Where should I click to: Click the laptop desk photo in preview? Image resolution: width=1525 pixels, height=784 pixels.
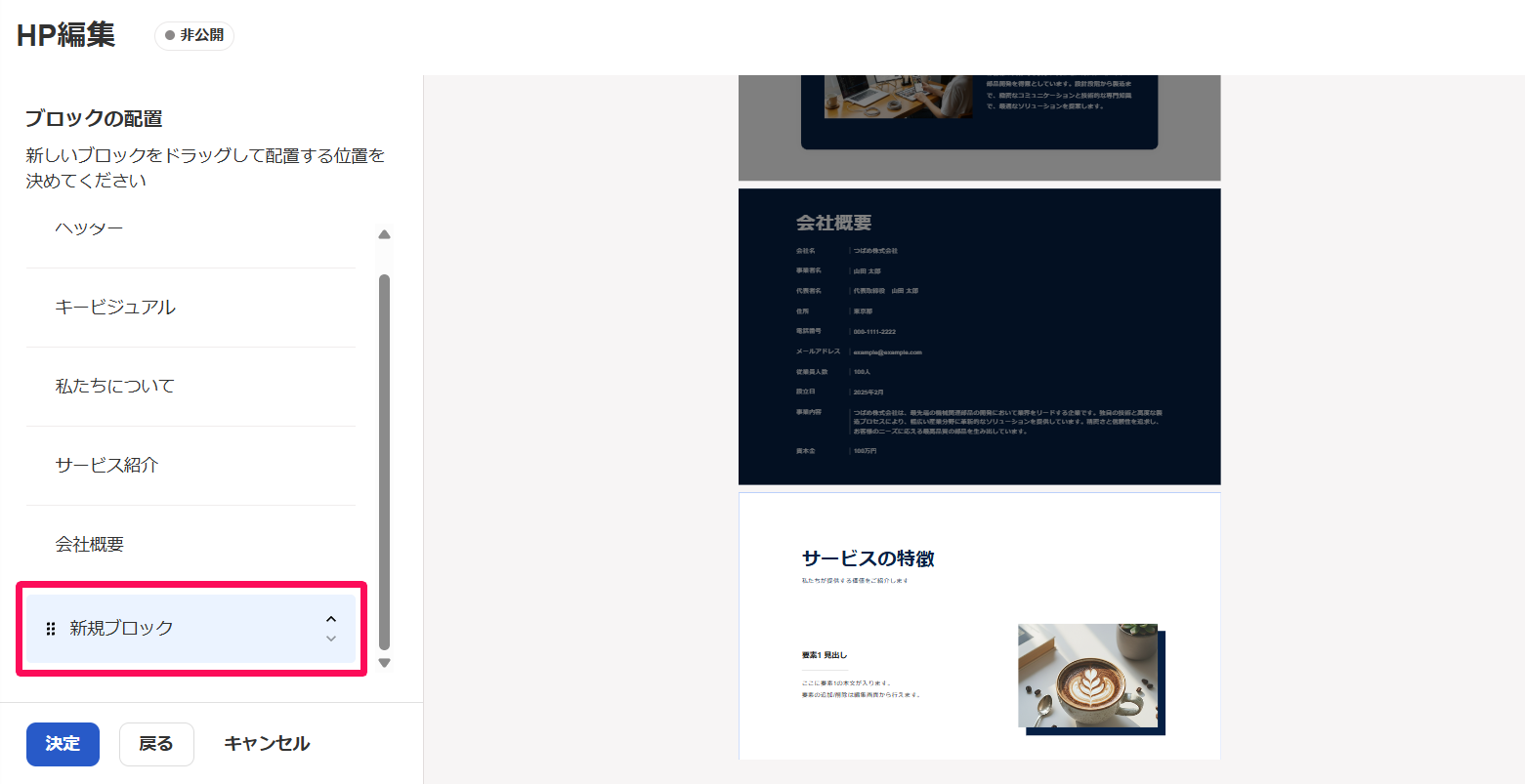click(x=899, y=97)
